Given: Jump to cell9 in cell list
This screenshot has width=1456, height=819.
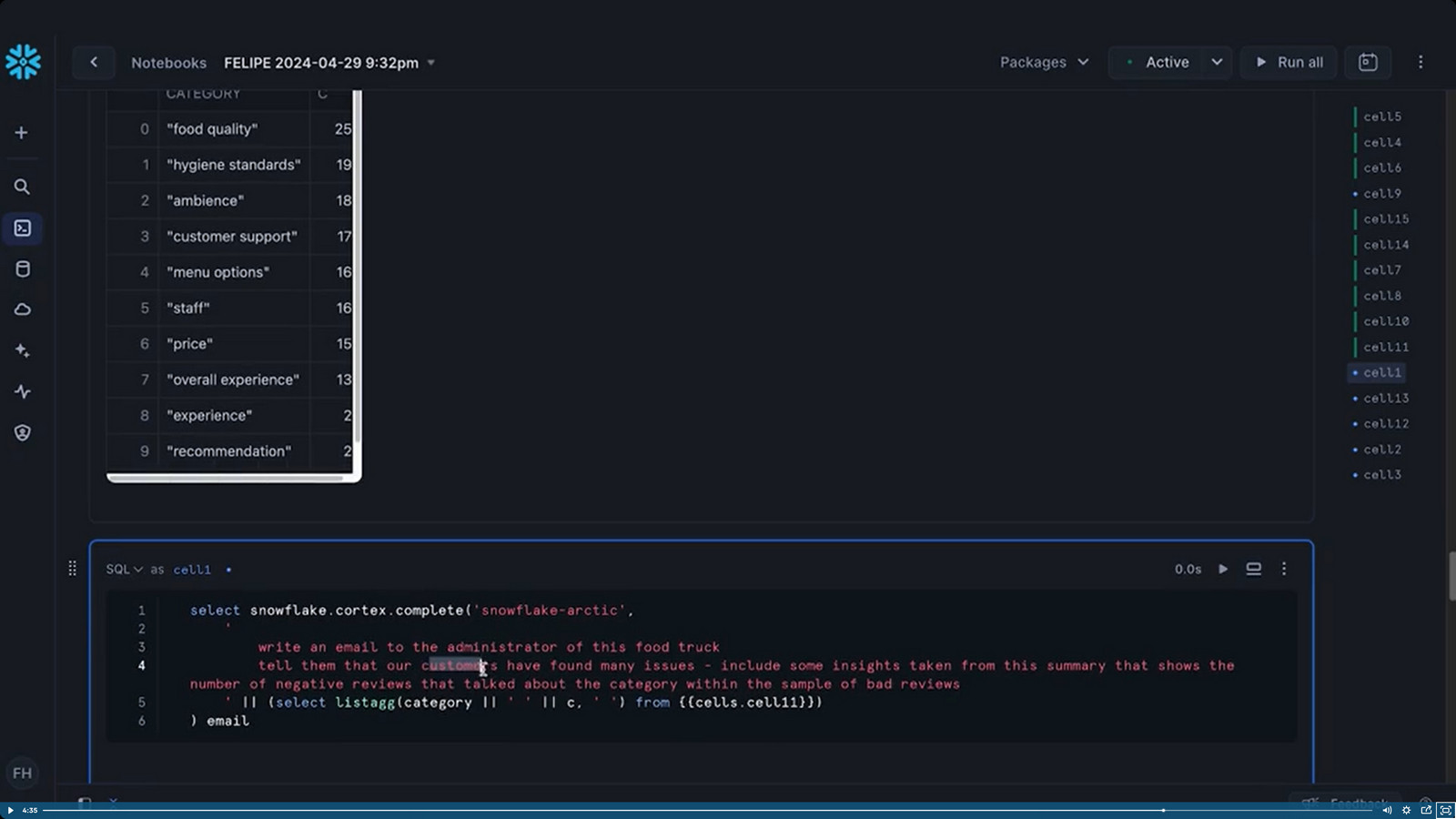Looking at the screenshot, I should tap(1381, 194).
